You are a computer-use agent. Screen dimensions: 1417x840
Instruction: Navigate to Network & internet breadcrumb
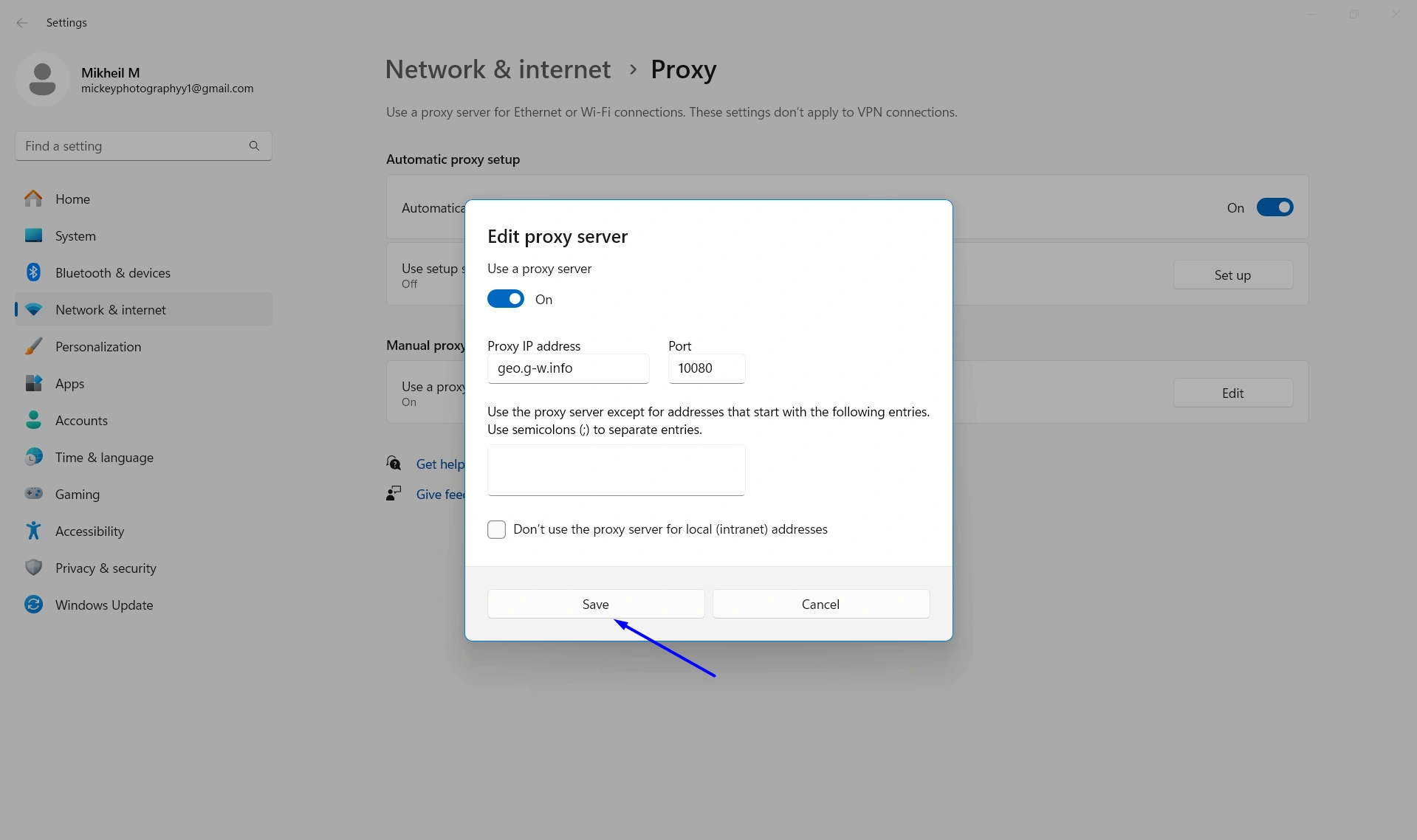(498, 69)
